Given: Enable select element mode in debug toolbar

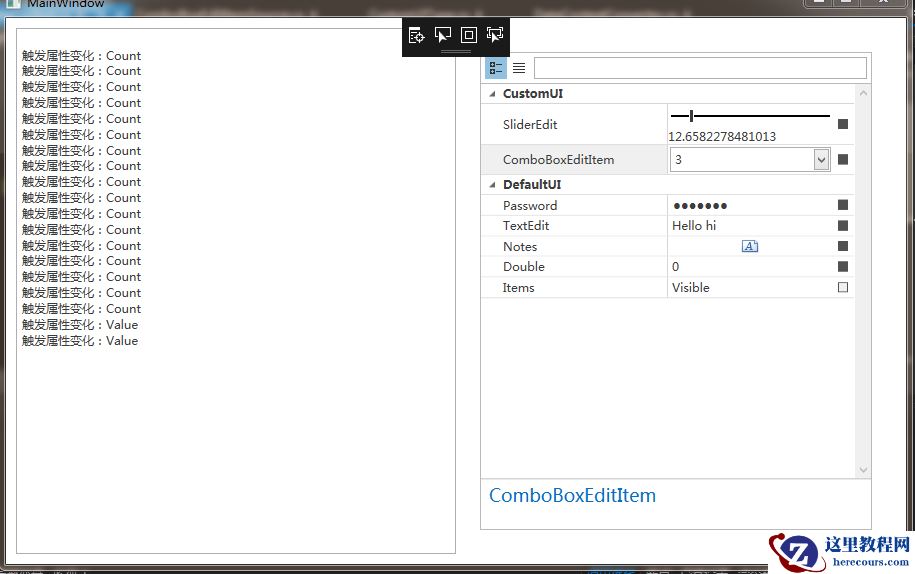Looking at the screenshot, I should (x=442, y=36).
